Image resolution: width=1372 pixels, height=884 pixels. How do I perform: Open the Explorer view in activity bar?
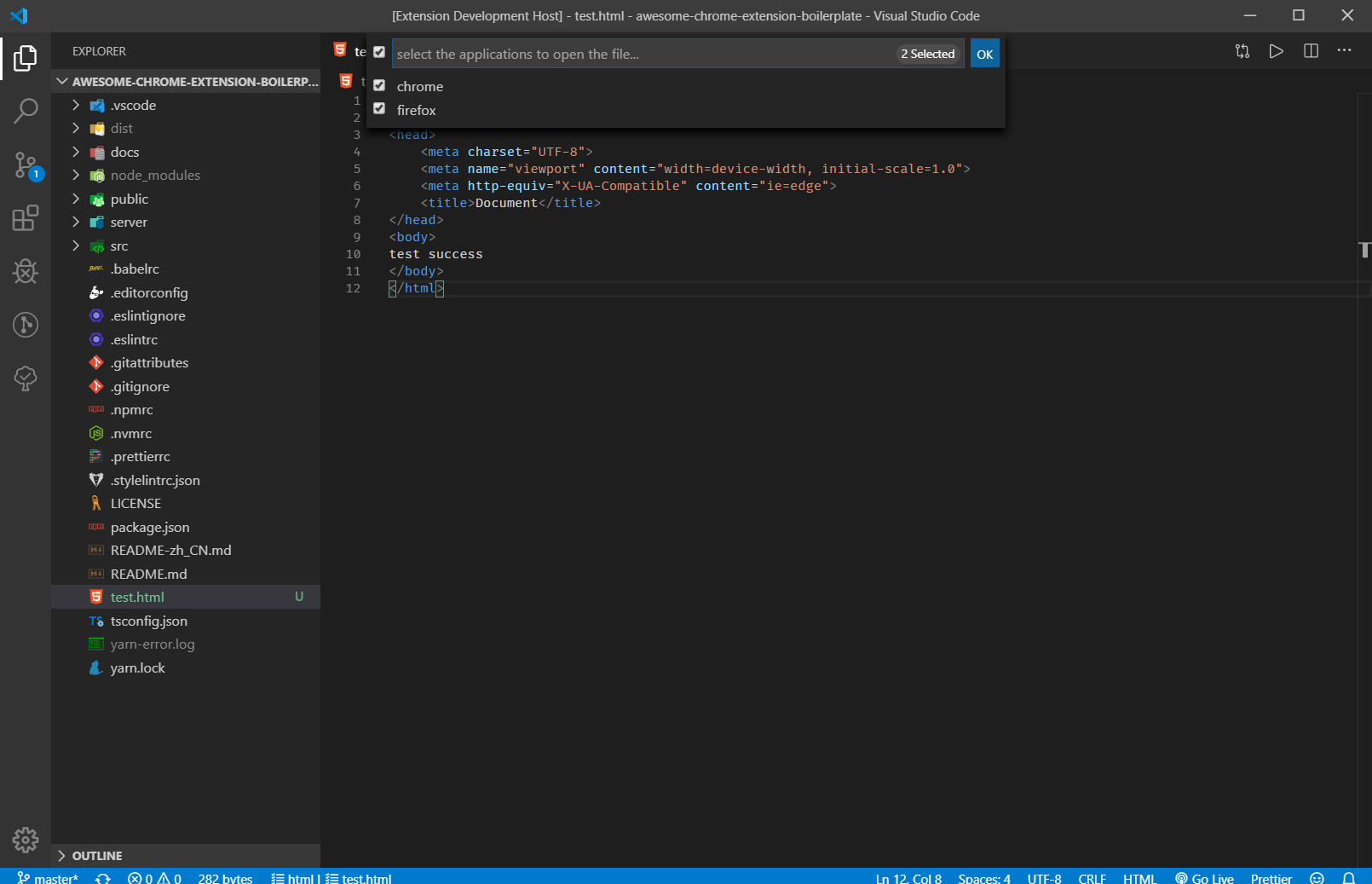26,58
